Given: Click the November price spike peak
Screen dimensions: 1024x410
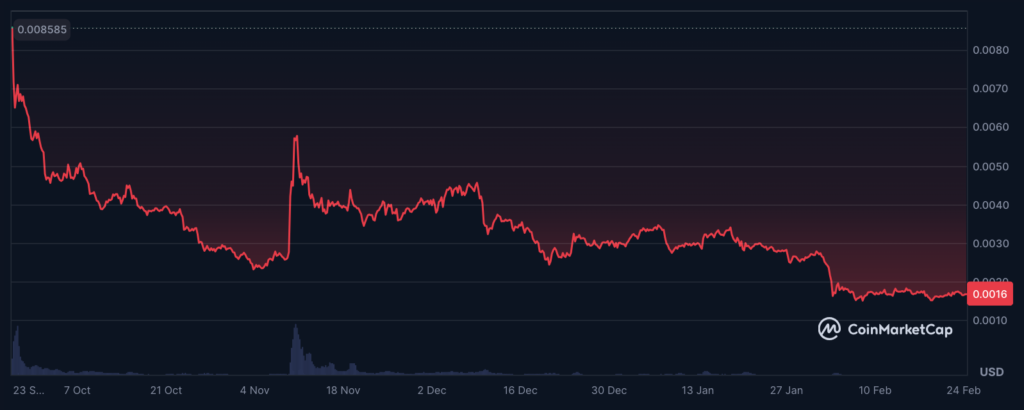Looking at the screenshot, I should pos(296,136).
